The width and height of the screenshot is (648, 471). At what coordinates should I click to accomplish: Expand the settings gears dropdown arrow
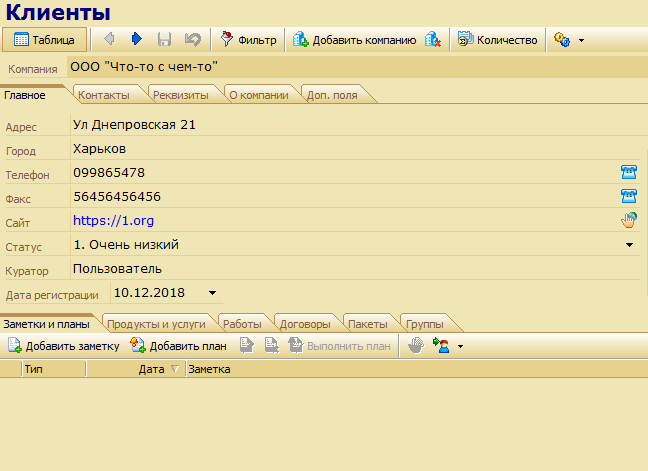[x=581, y=40]
